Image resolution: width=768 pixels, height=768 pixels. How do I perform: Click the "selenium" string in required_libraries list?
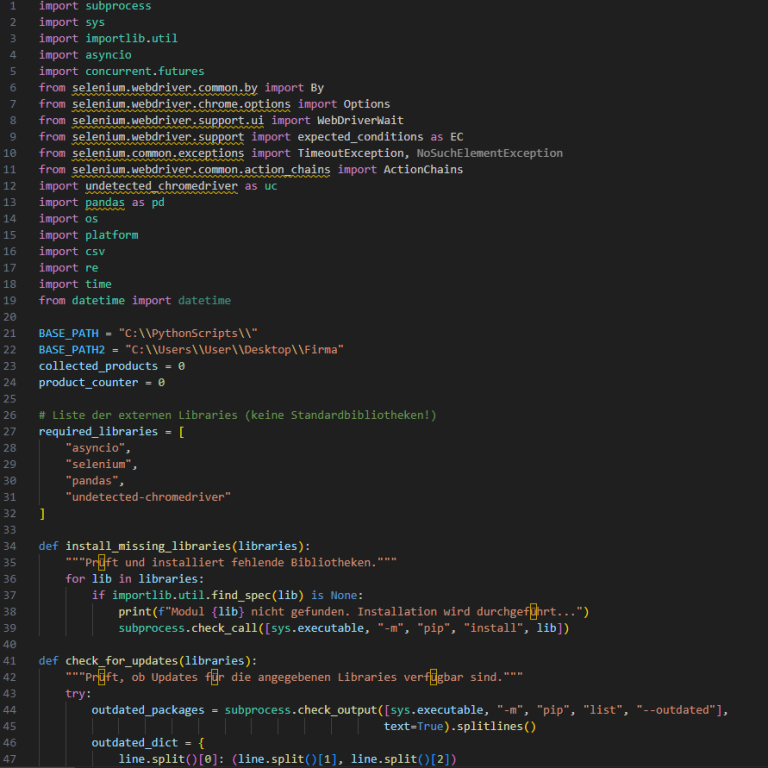[100, 464]
